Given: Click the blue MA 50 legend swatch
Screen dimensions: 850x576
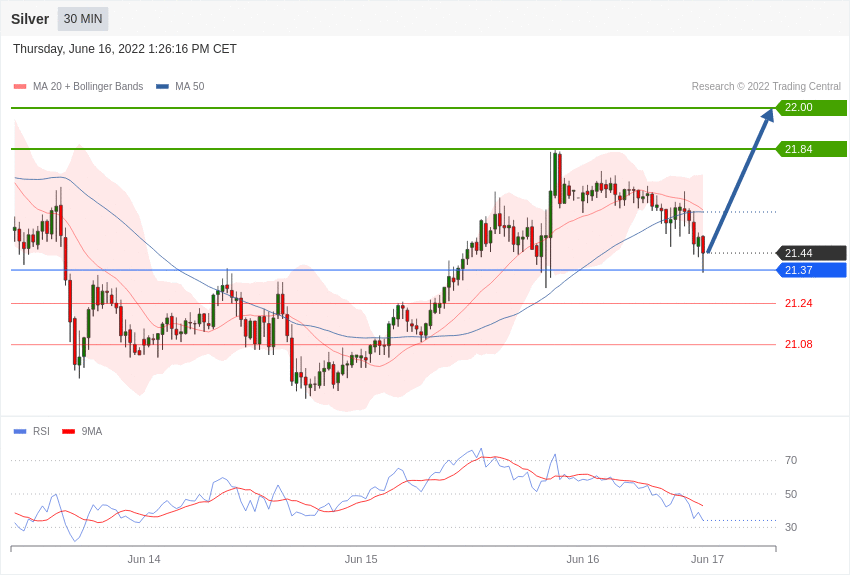Looking at the screenshot, I should (x=162, y=87).
